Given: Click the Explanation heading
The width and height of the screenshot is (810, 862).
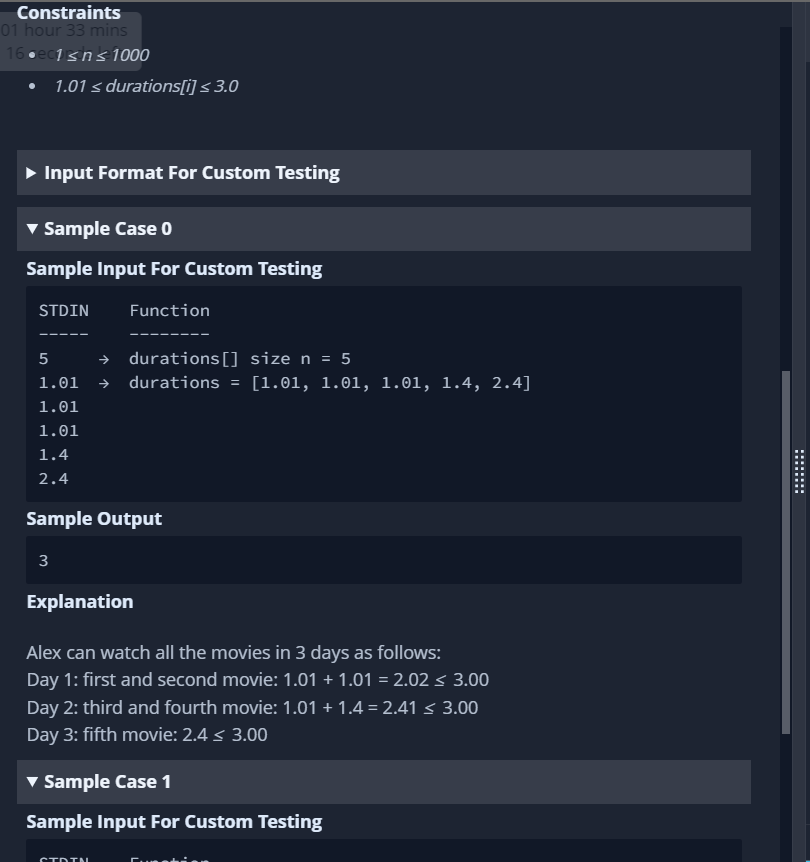Looking at the screenshot, I should pos(80,601).
